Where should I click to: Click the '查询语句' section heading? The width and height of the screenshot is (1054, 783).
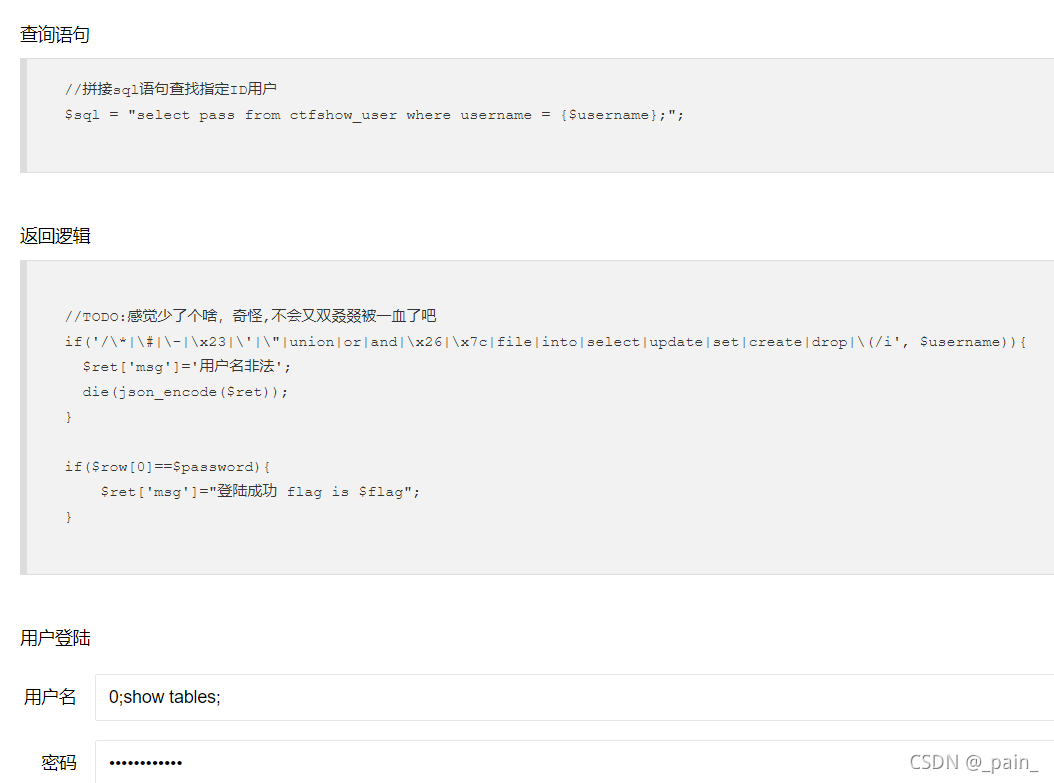point(55,34)
